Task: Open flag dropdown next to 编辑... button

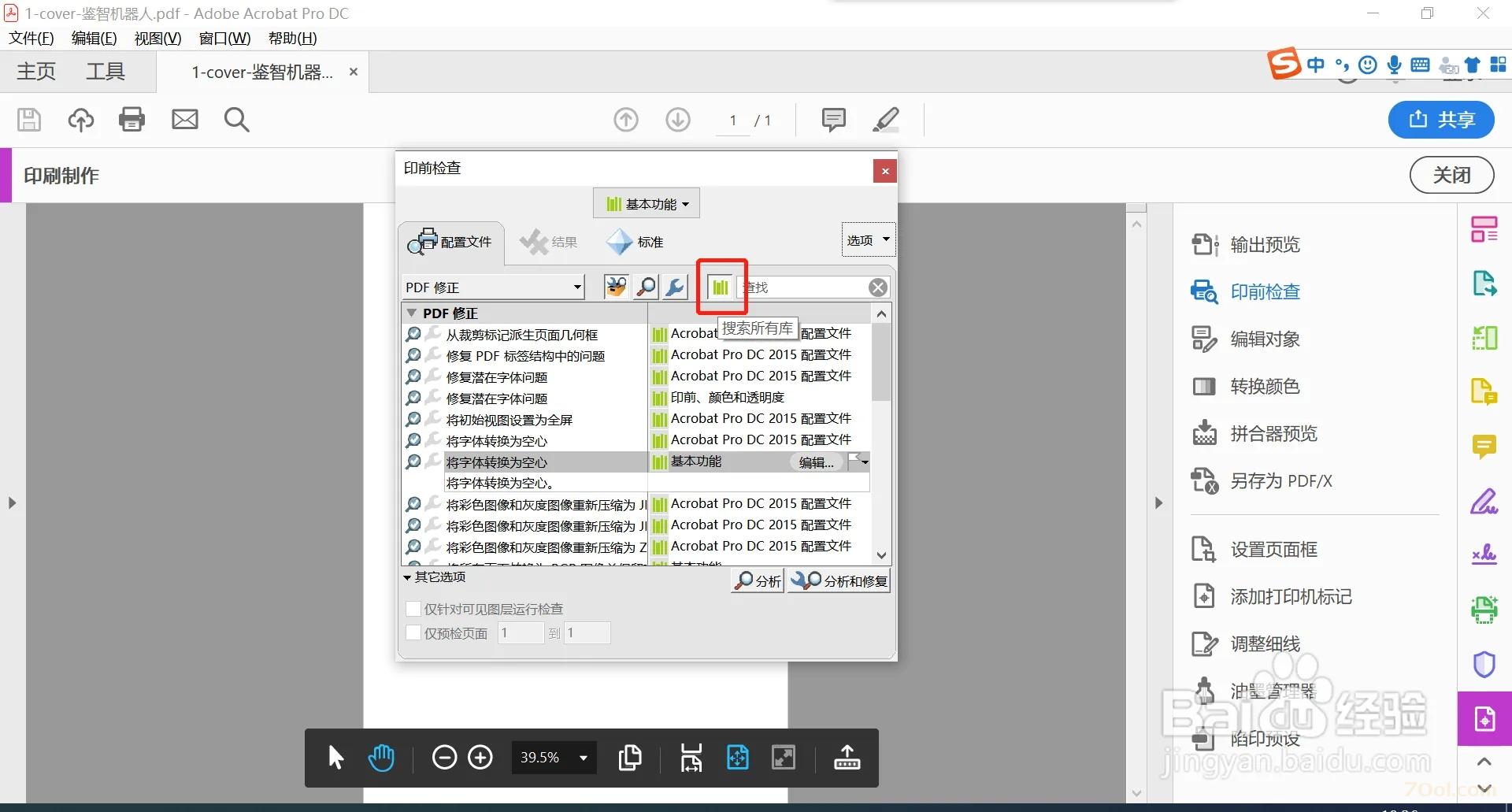Action: click(859, 462)
